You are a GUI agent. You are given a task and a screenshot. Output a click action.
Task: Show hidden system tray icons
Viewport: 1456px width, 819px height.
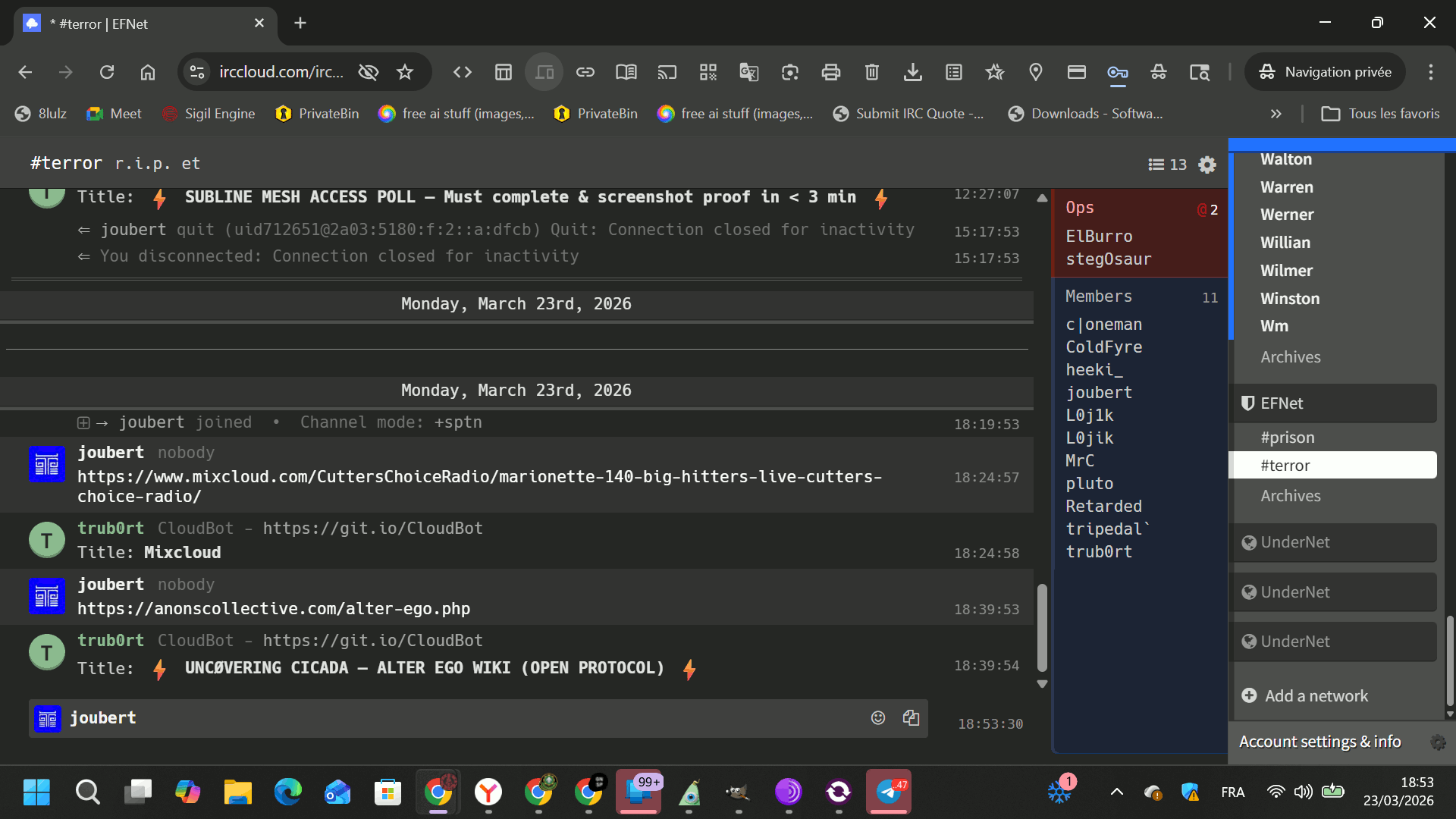click(x=1116, y=792)
